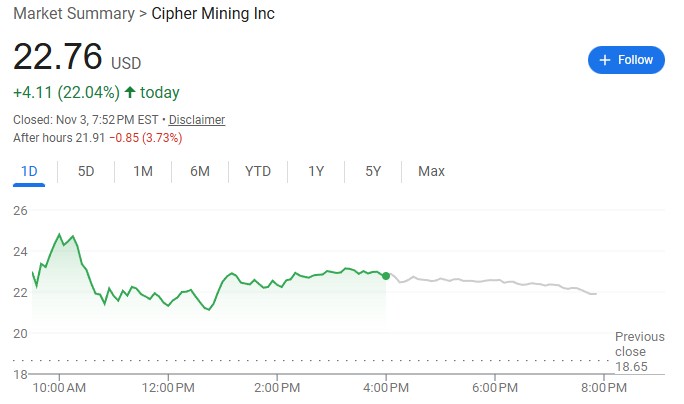Click the green dot at market close

click(x=386, y=276)
